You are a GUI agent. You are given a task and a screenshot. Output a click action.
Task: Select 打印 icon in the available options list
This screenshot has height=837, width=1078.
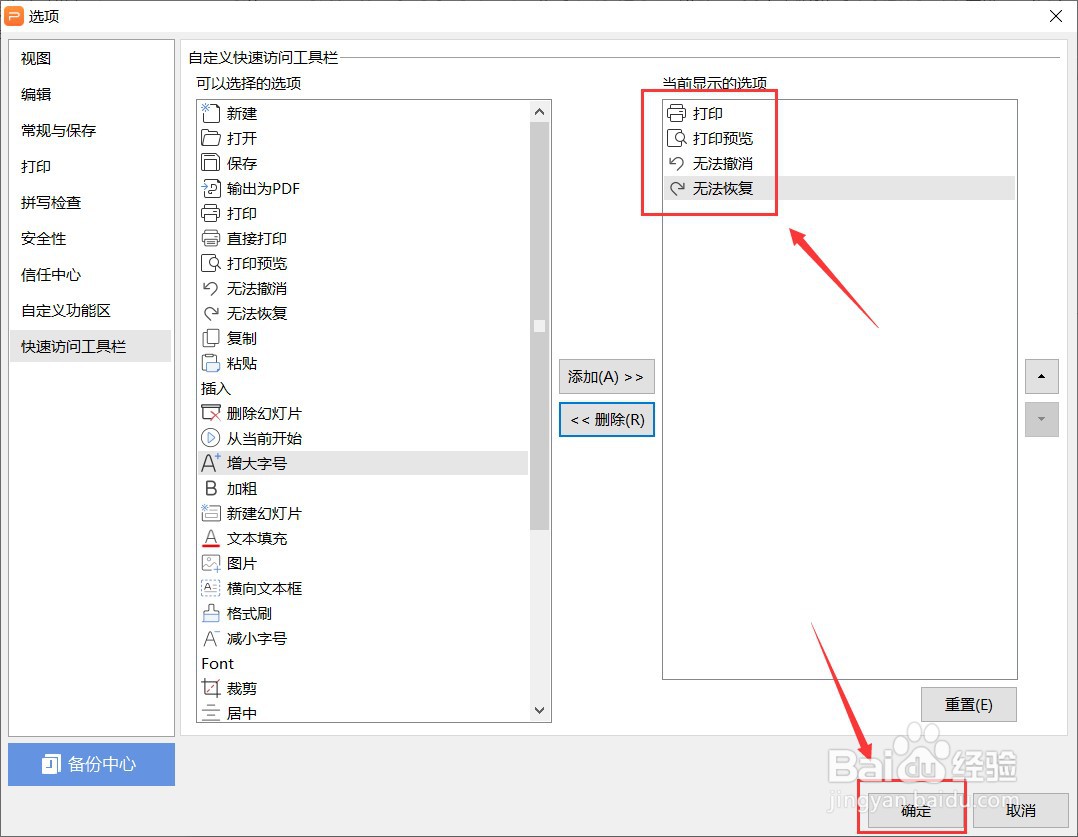coord(210,213)
